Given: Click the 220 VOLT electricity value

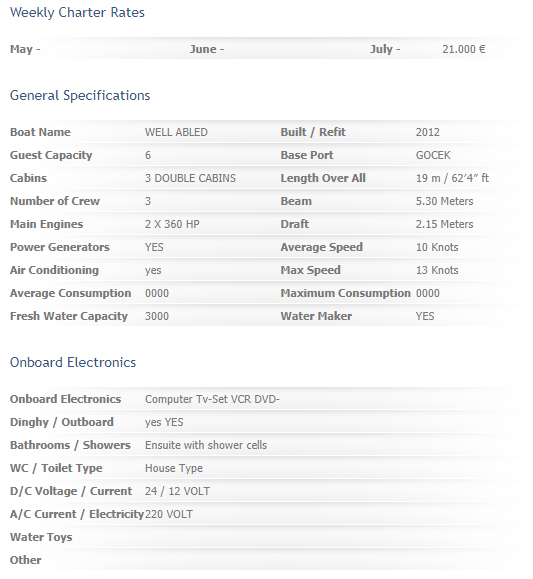Looking at the screenshot, I should [x=169, y=514].
